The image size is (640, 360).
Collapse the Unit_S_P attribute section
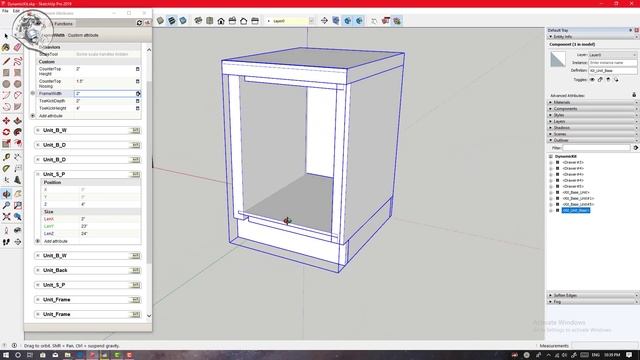tap(38, 174)
